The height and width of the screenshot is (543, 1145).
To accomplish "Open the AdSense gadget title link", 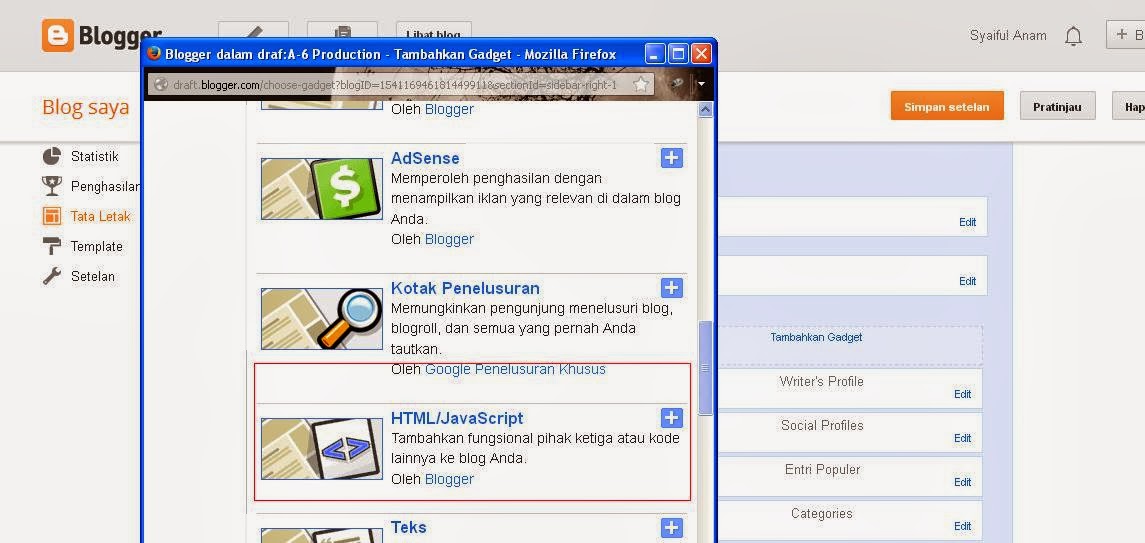I will pyautogui.click(x=425, y=158).
